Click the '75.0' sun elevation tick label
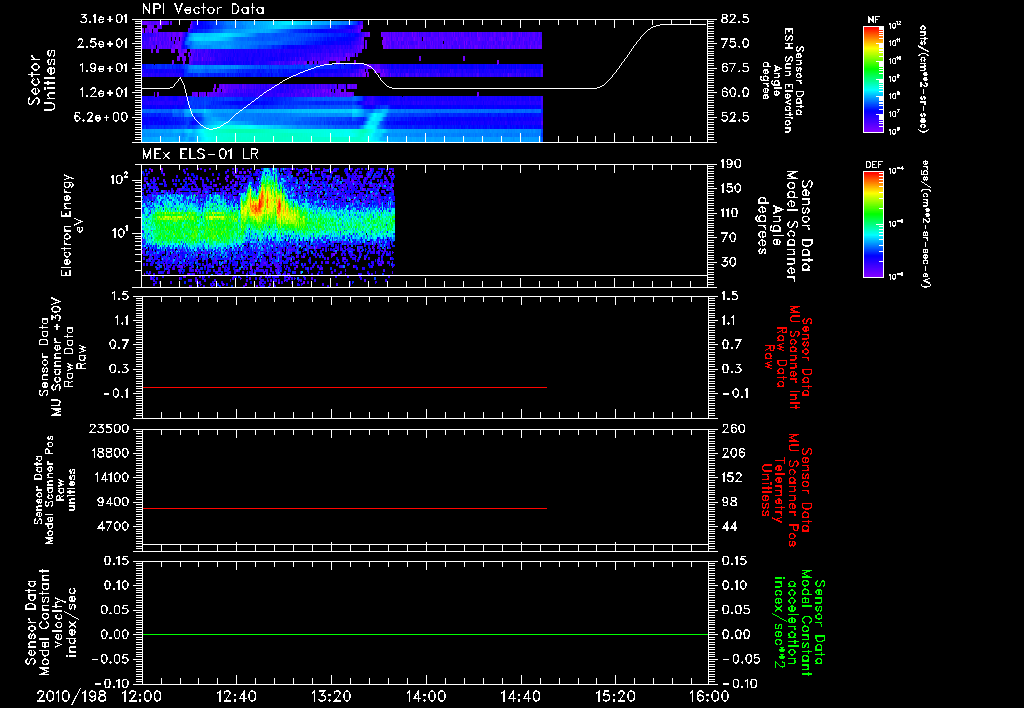The image size is (1024, 708). (x=735, y=43)
